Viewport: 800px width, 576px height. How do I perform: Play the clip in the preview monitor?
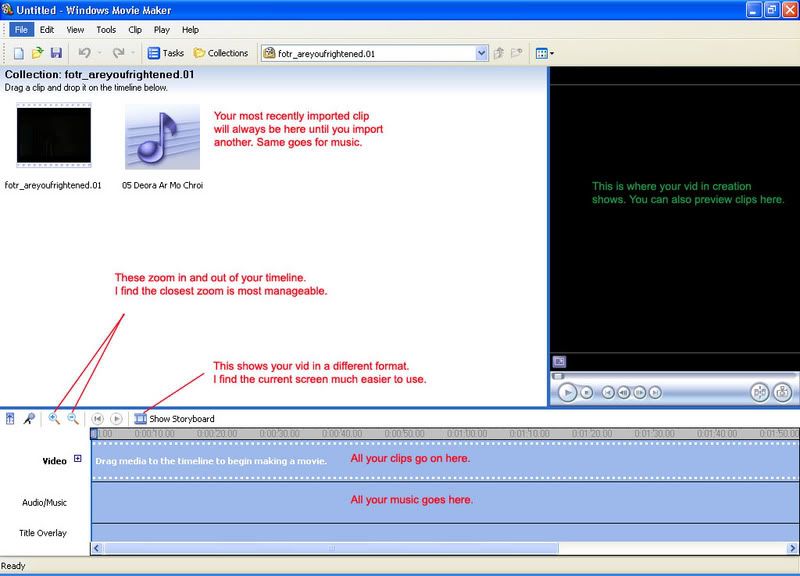pyautogui.click(x=567, y=392)
